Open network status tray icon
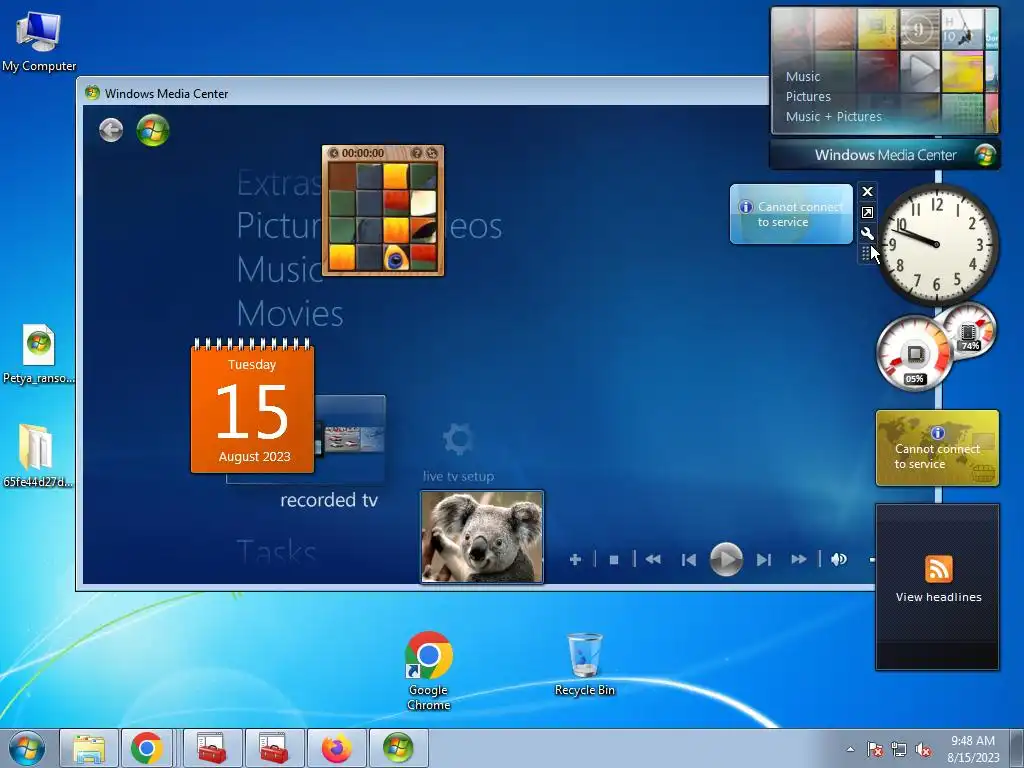1024x768 pixels. click(x=899, y=749)
